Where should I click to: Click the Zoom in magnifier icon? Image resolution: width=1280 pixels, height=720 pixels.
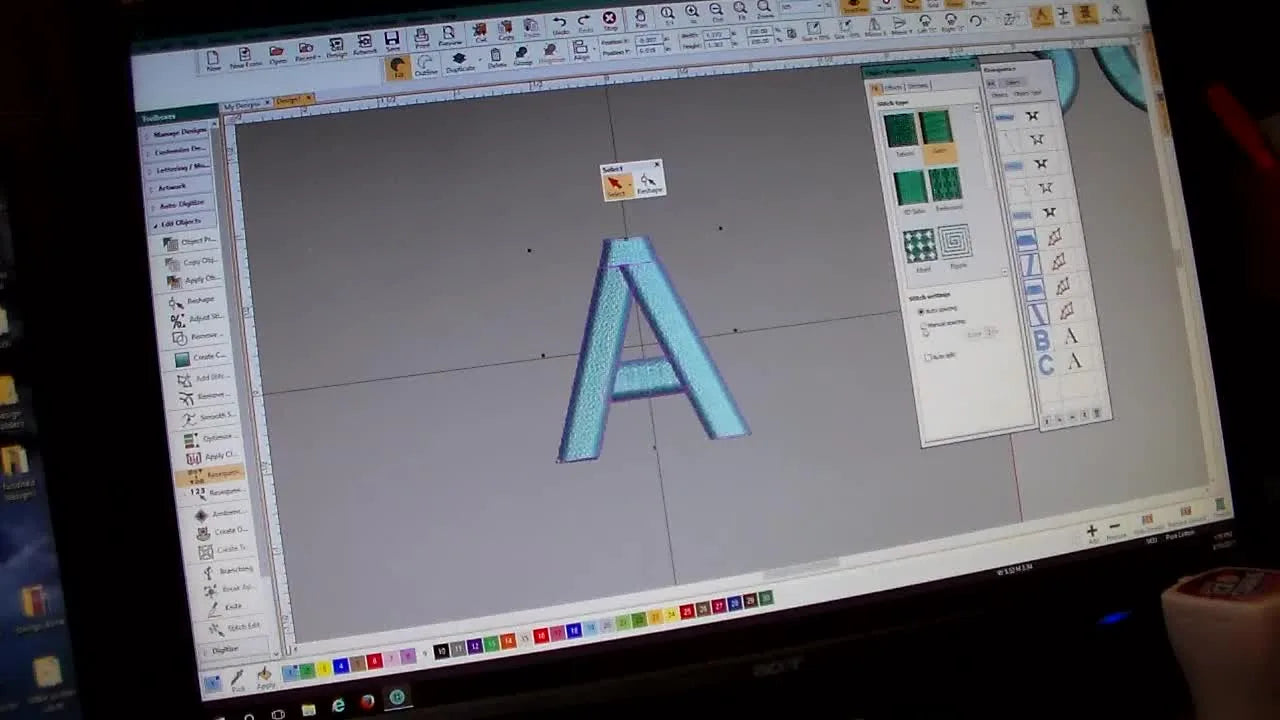point(691,14)
